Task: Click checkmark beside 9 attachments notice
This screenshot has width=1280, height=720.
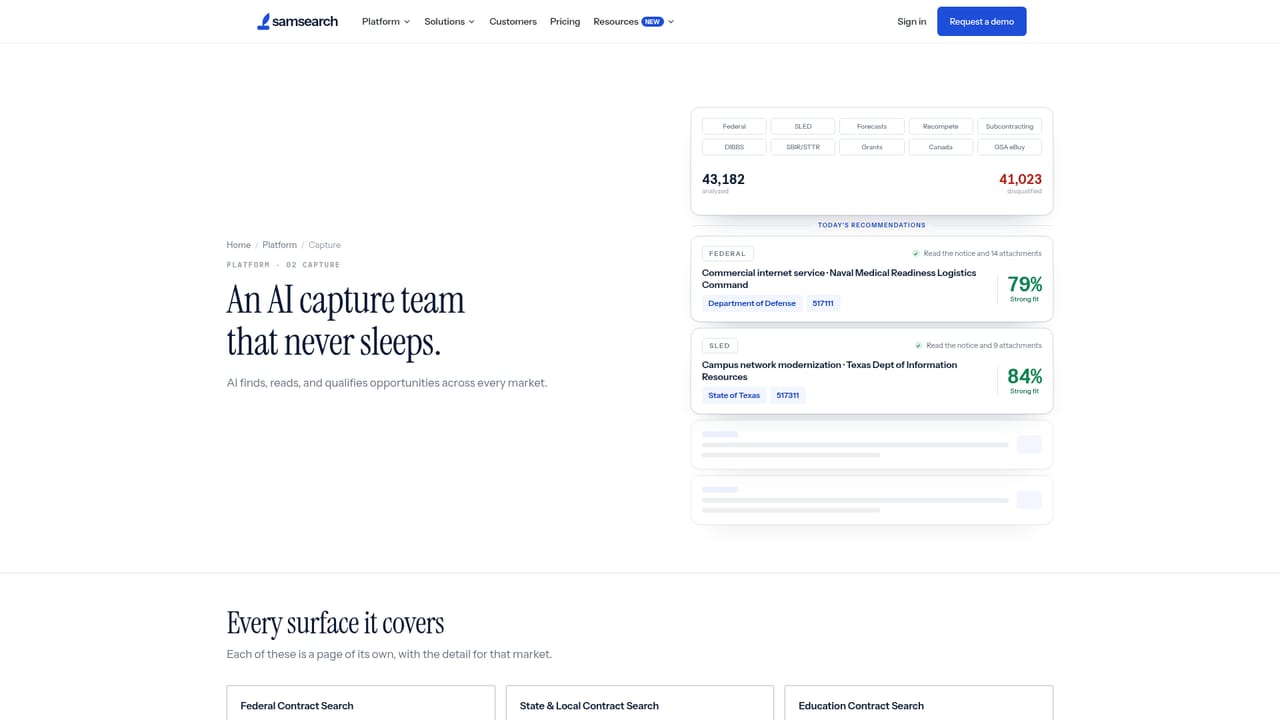Action: pyautogui.click(x=918, y=345)
